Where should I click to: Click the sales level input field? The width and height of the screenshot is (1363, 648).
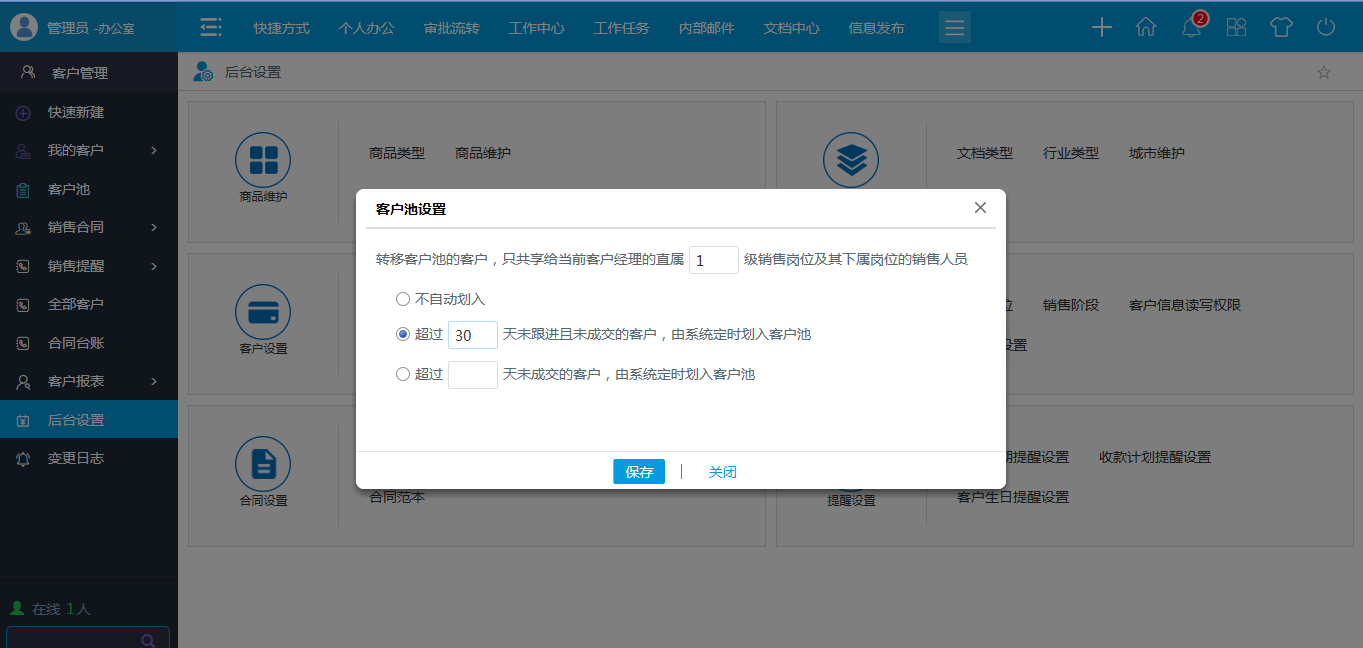click(x=714, y=260)
